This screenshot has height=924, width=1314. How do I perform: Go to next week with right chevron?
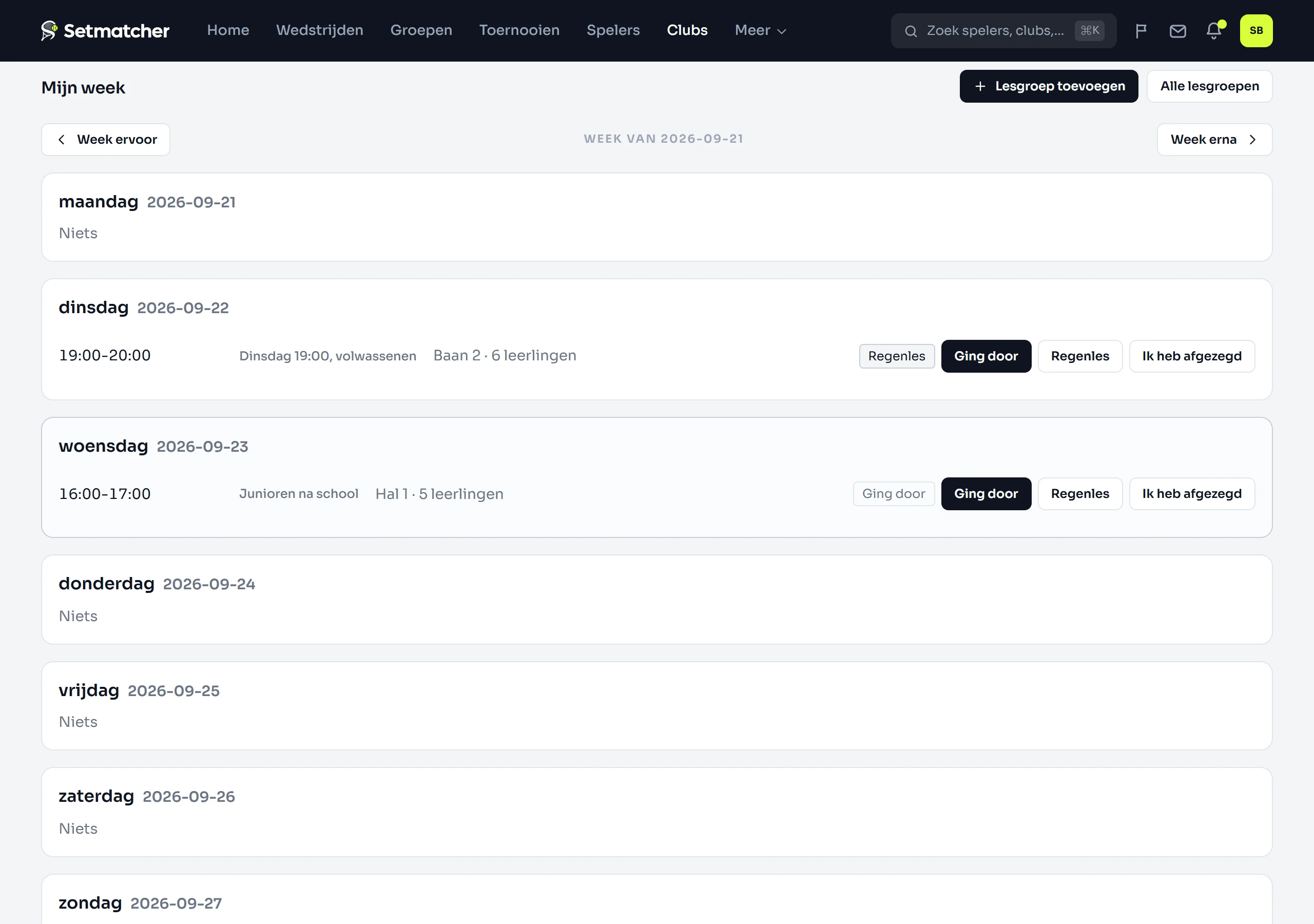1252,140
